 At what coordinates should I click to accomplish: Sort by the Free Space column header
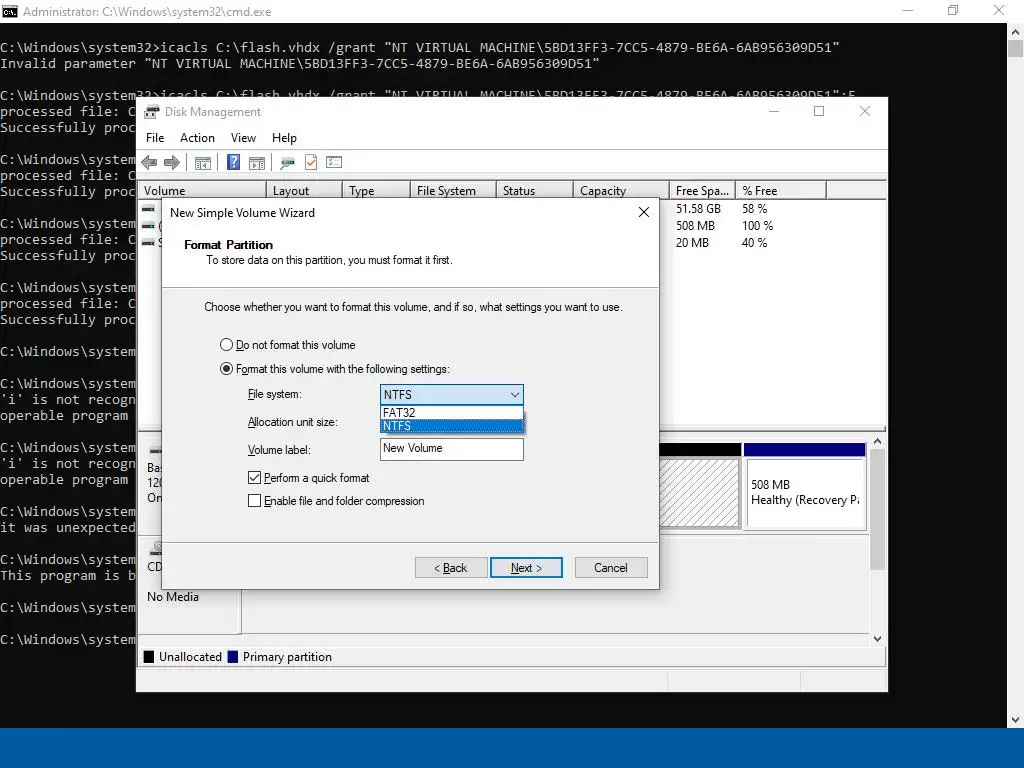point(703,191)
